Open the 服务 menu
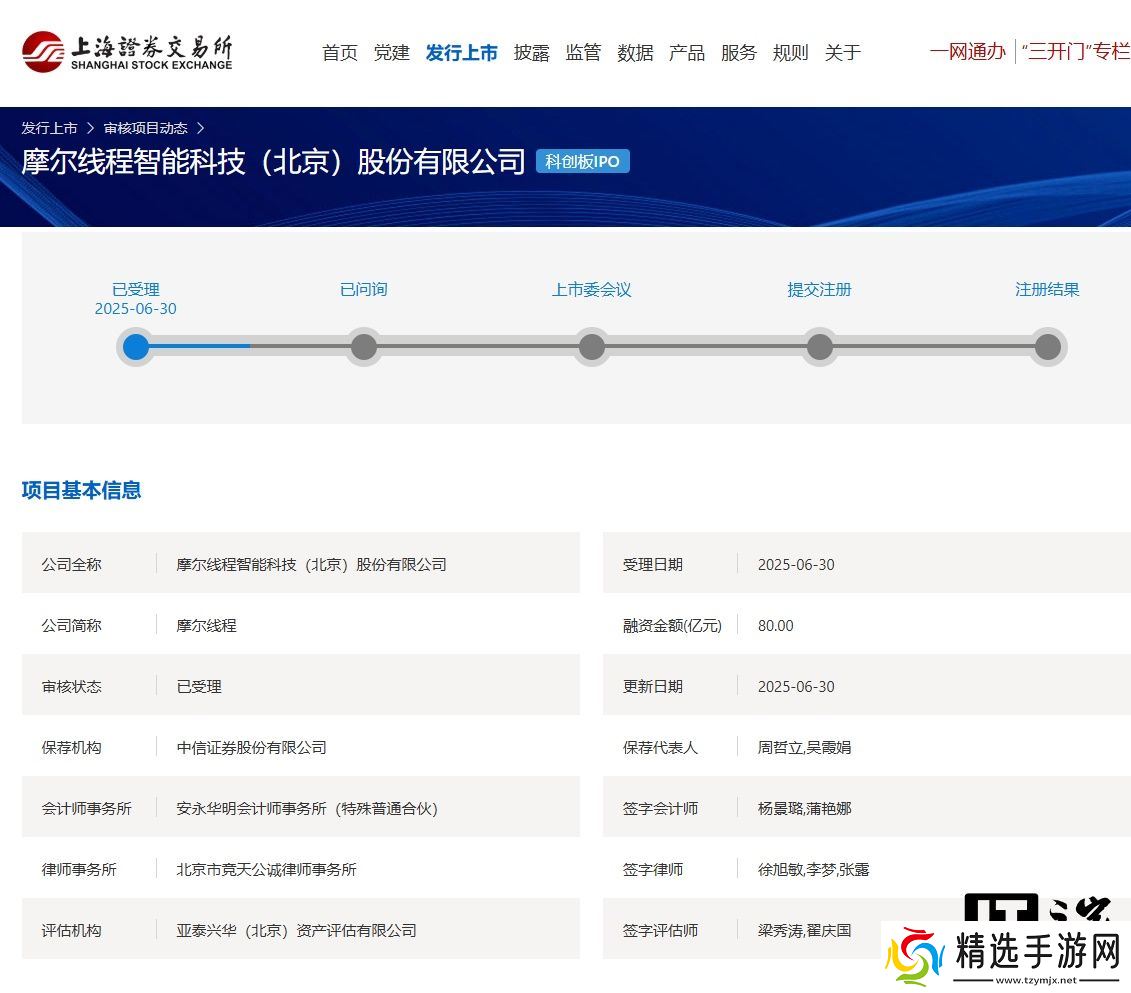The image size is (1131, 993). (739, 53)
